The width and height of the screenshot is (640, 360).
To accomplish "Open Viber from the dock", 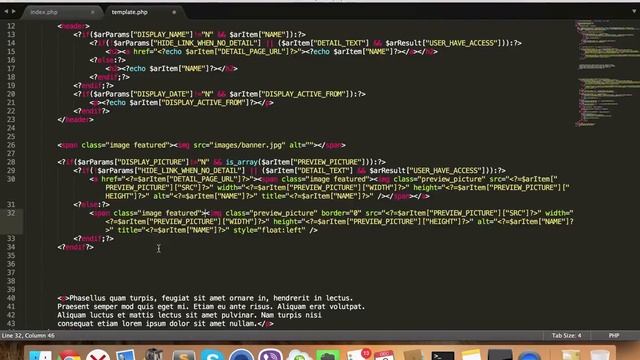I will pos(270,355).
